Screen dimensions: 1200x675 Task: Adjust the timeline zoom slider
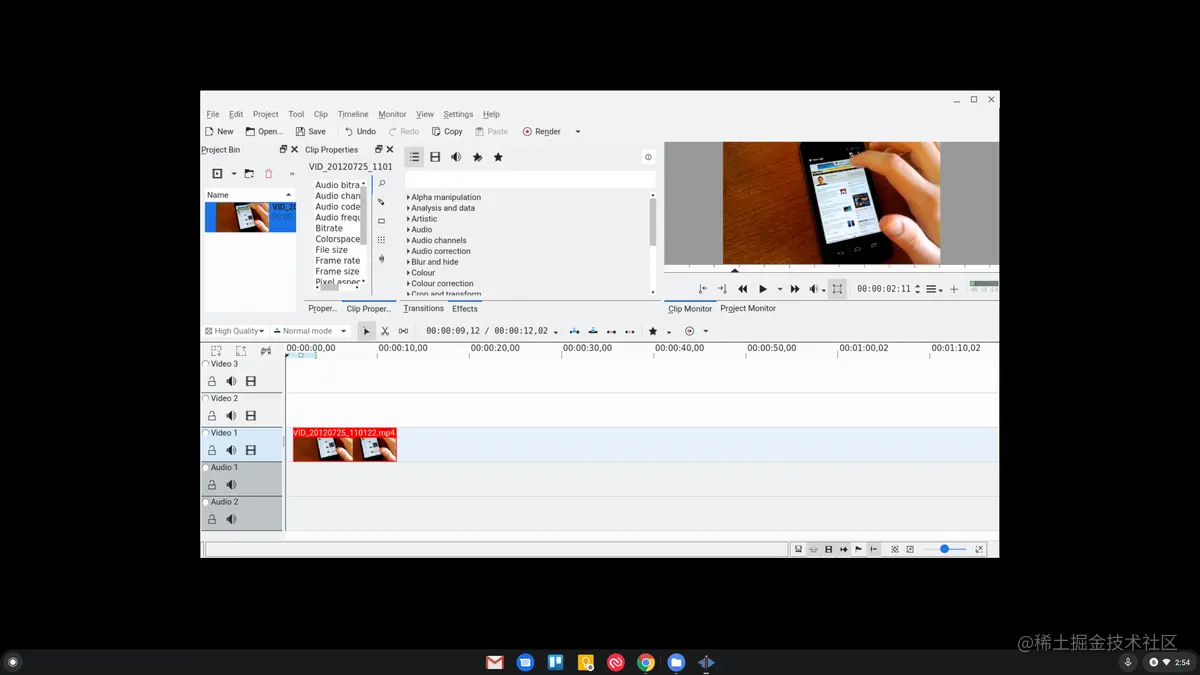point(945,549)
